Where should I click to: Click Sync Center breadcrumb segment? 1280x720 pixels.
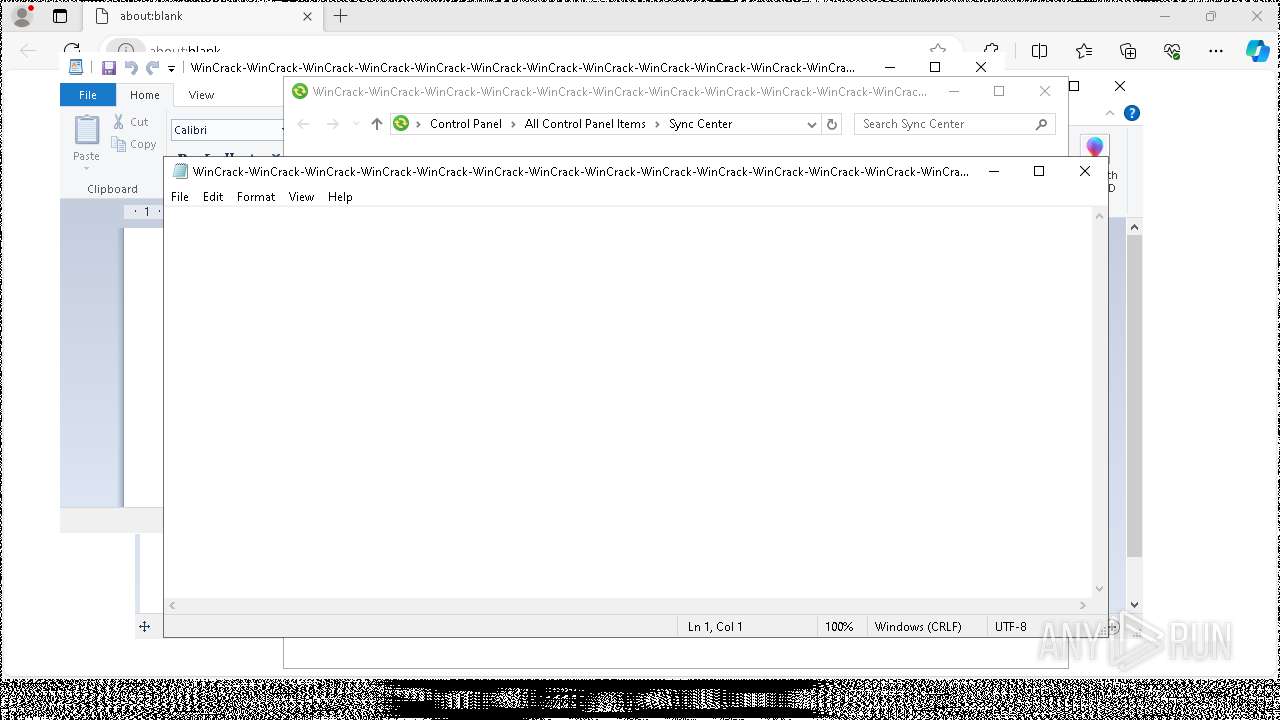[x=700, y=124]
